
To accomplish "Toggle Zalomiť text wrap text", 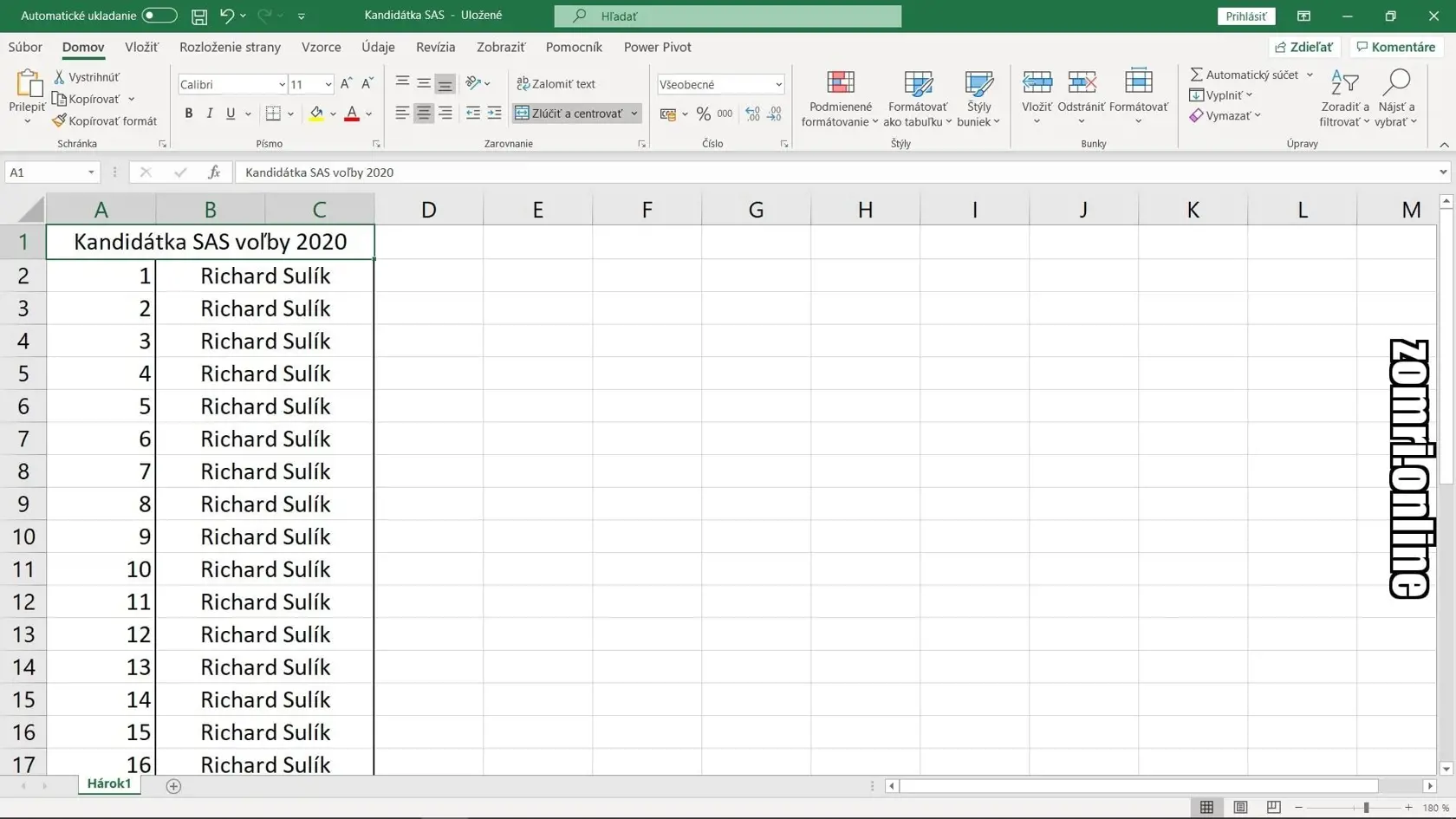I will [x=556, y=84].
